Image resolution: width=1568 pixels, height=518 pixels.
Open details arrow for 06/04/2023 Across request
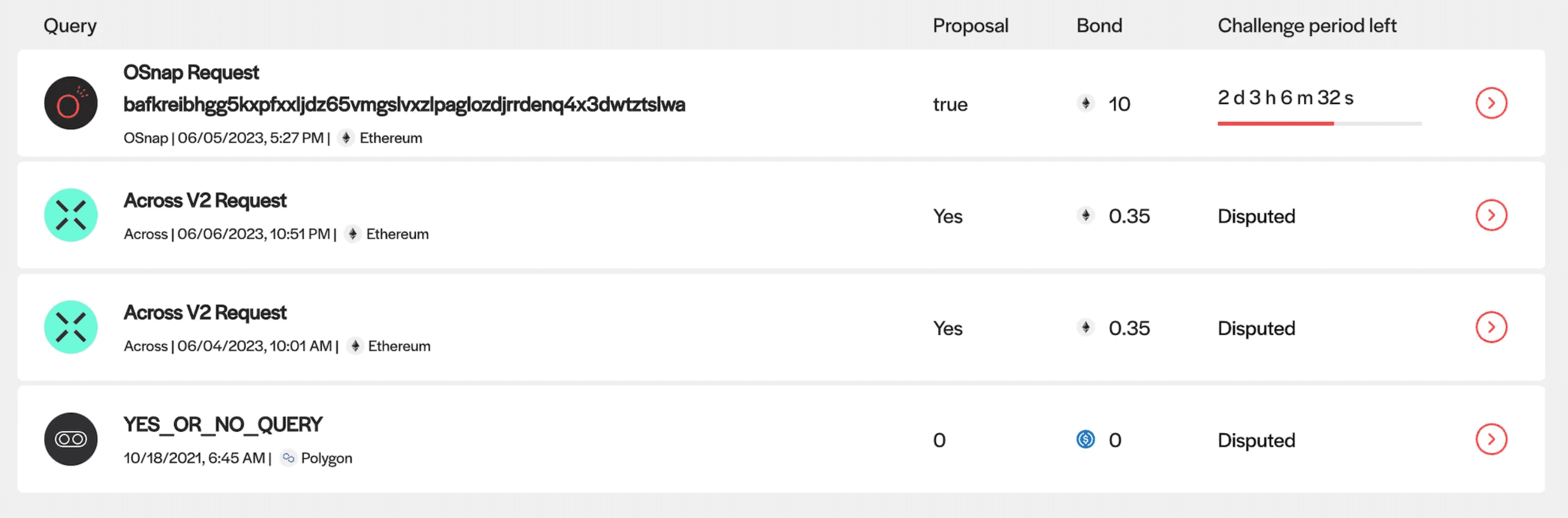click(x=1491, y=327)
